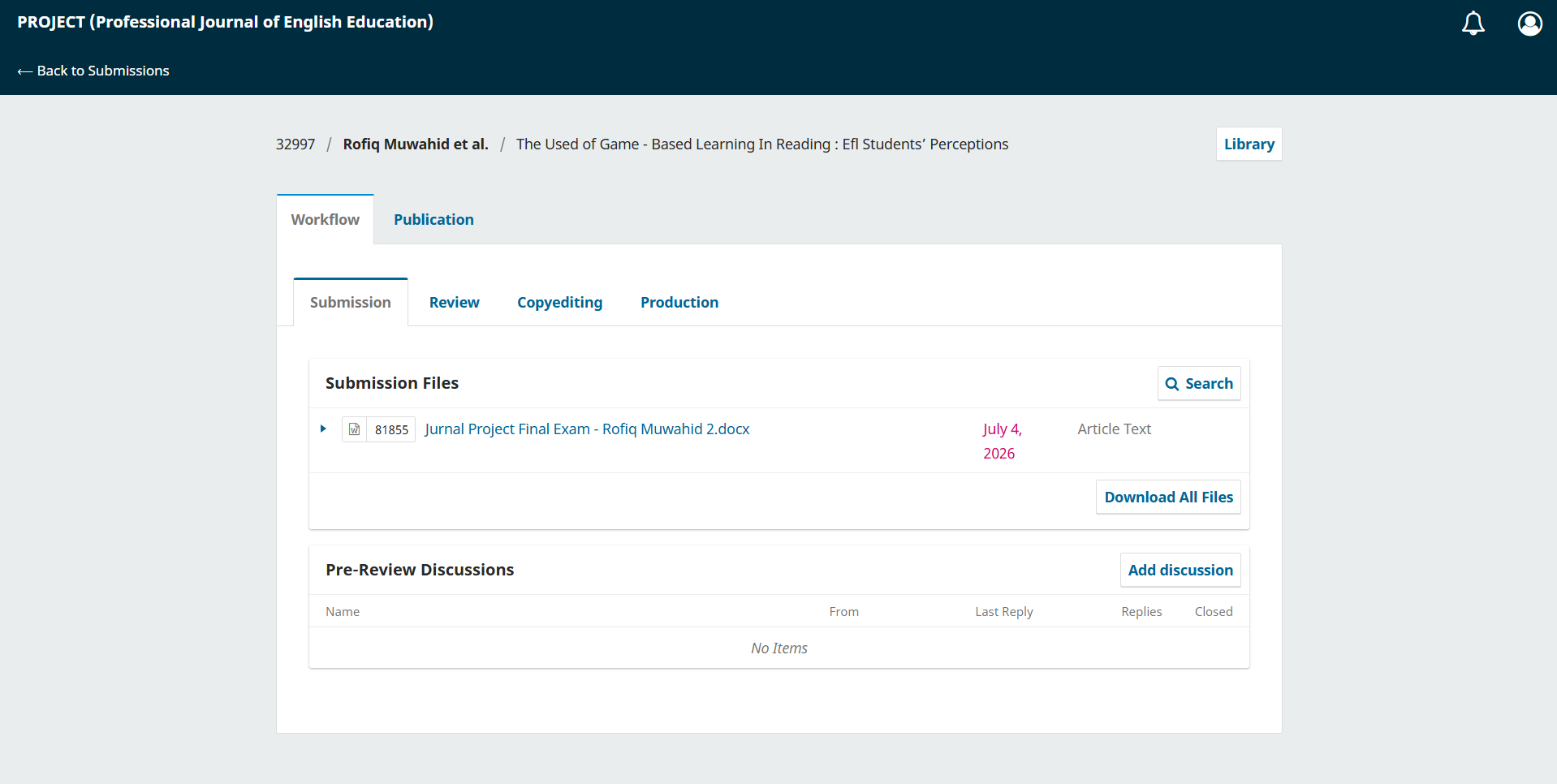Select the Copyediting stage tab
This screenshot has width=1557, height=784.
(x=559, y=302)
